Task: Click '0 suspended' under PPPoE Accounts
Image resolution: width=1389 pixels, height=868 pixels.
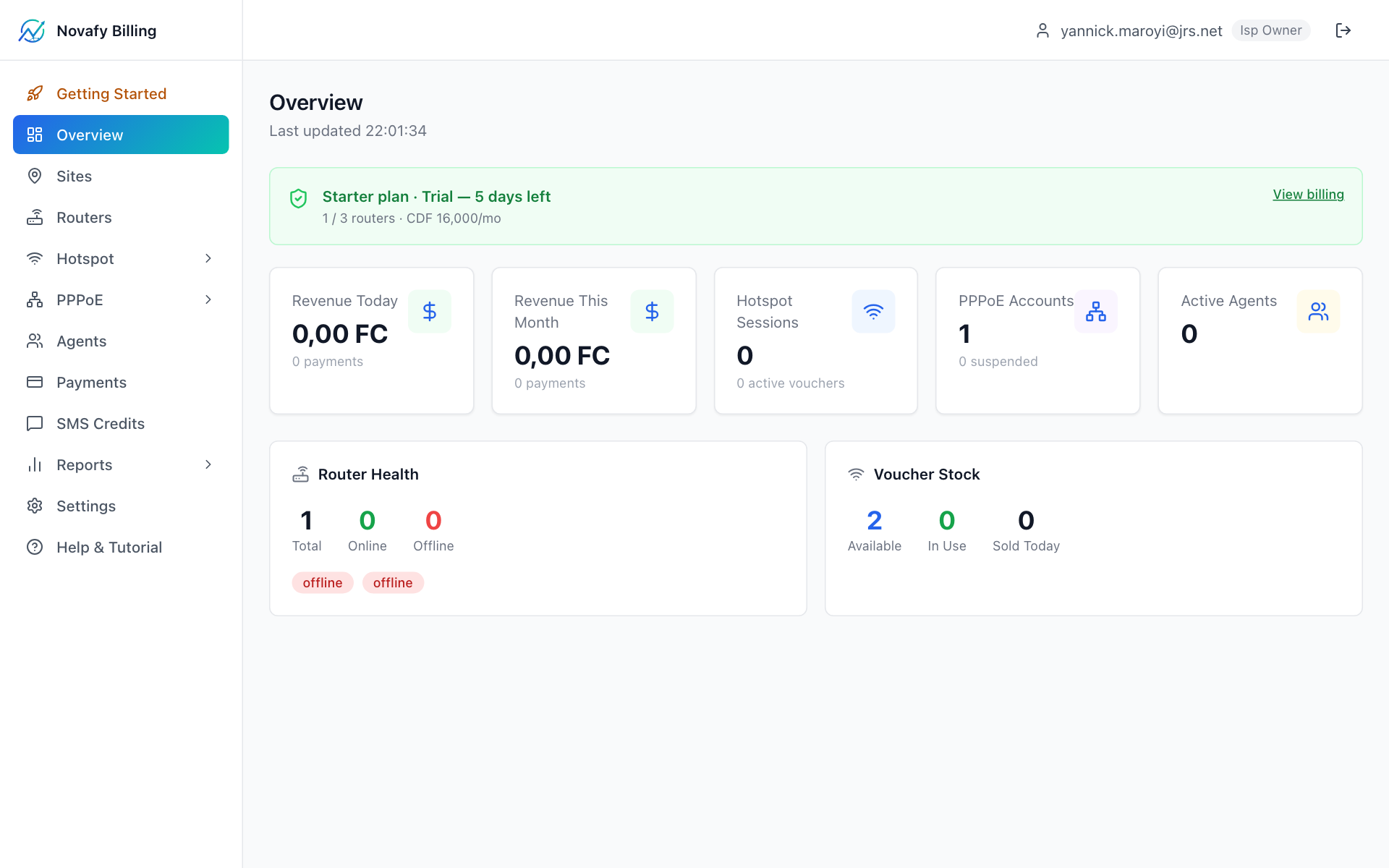Action: [x=998, y=362]
